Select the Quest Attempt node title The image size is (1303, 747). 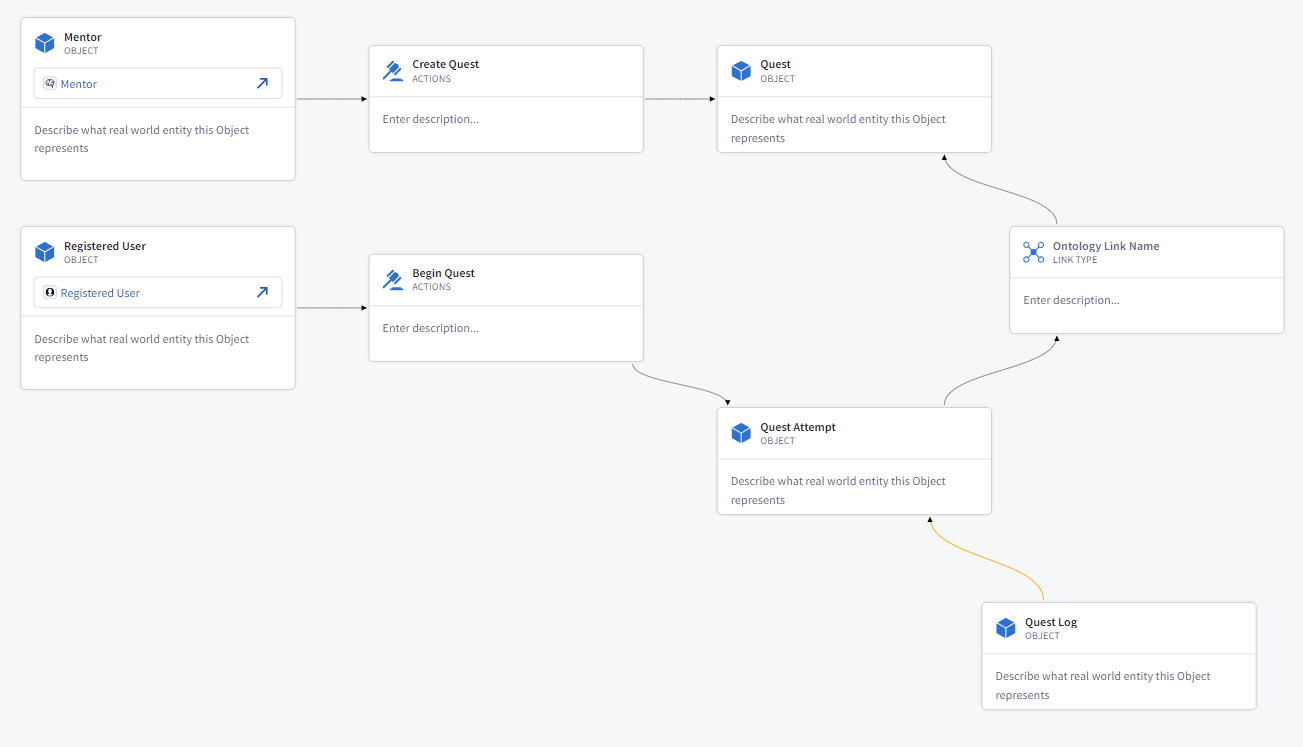[798, 427]
